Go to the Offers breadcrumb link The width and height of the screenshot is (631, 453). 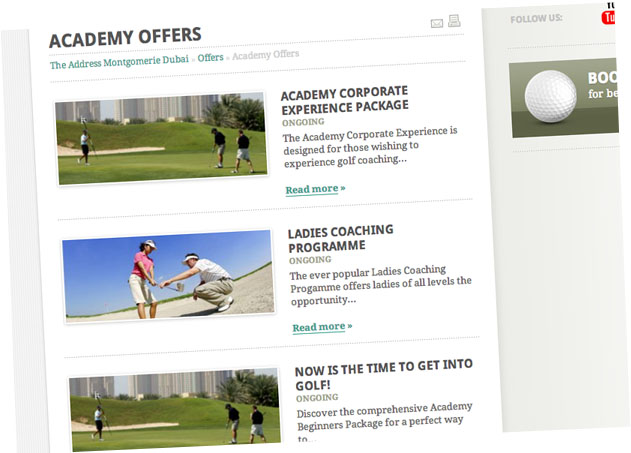click(x=210, y=58)
